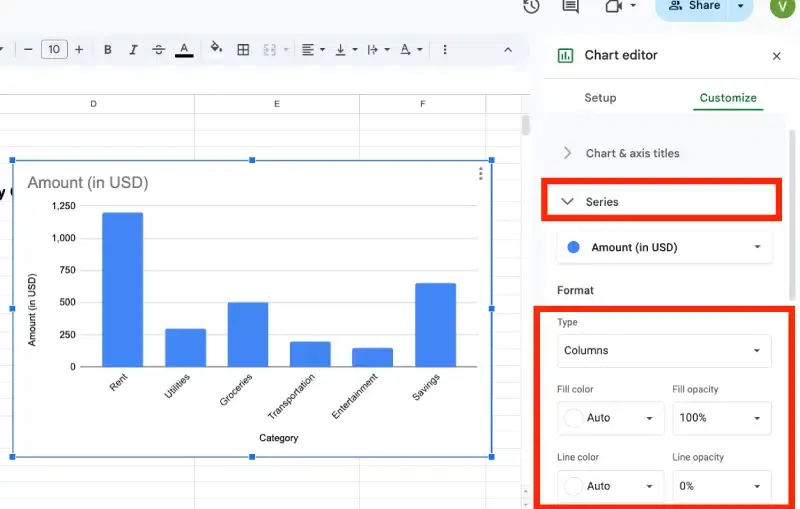Click the Utilities bar in the chart
Image resolution: width=800 pixels, height=509 pixels.
(x=186, y=348)
